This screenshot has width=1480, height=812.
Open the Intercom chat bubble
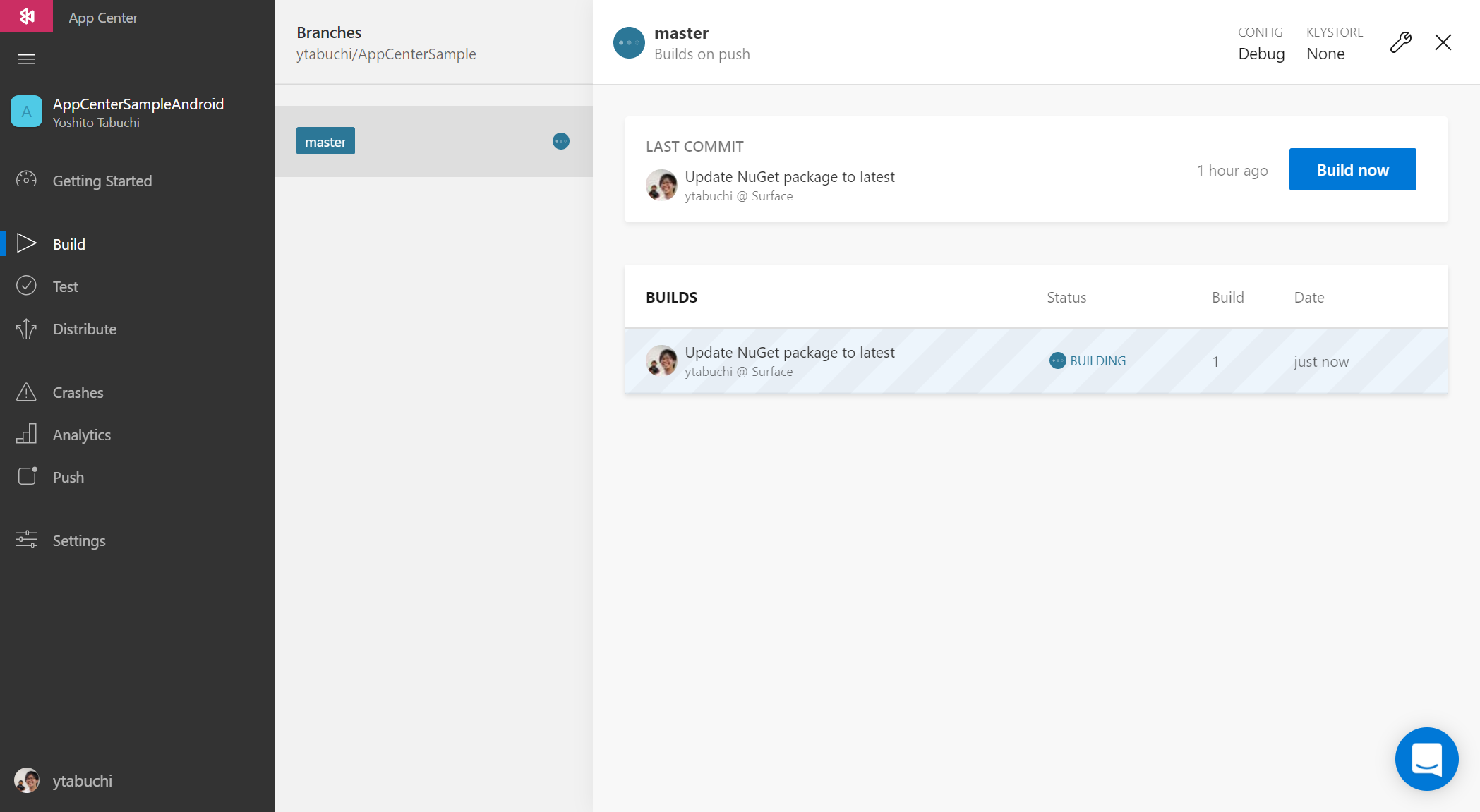click(x=1426, y=759)
